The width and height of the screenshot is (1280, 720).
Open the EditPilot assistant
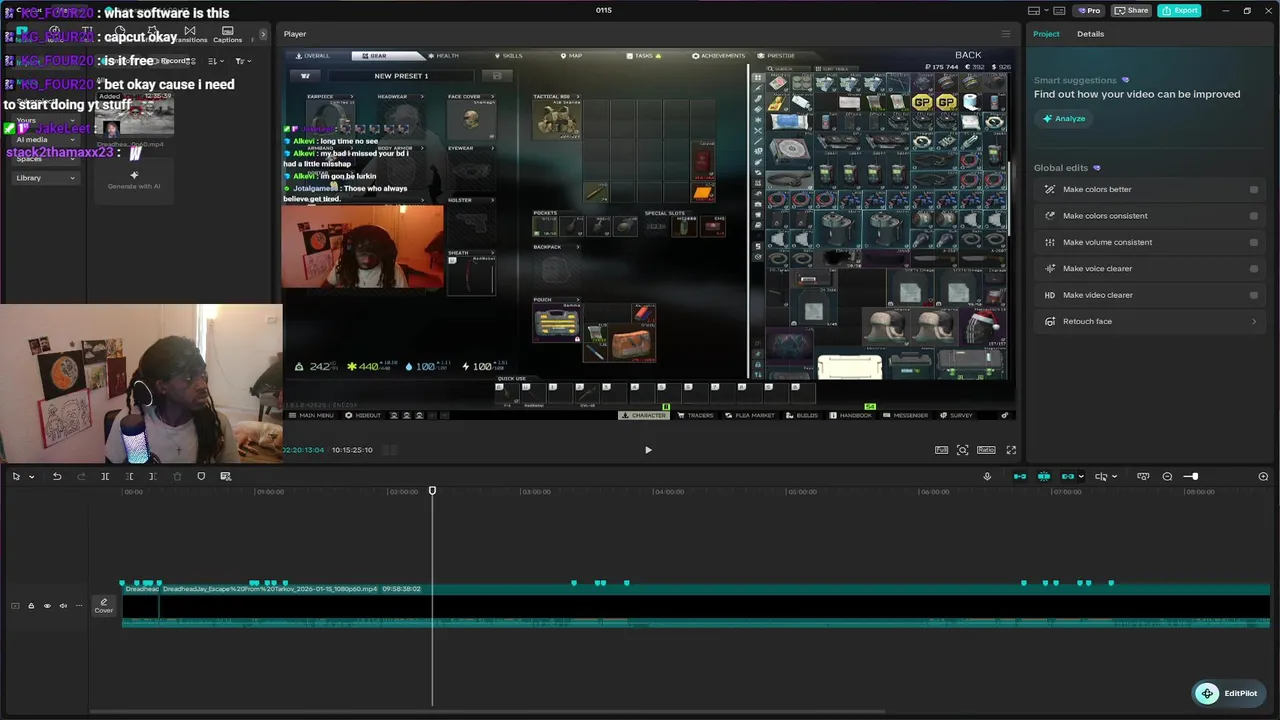click(1229, 693)
